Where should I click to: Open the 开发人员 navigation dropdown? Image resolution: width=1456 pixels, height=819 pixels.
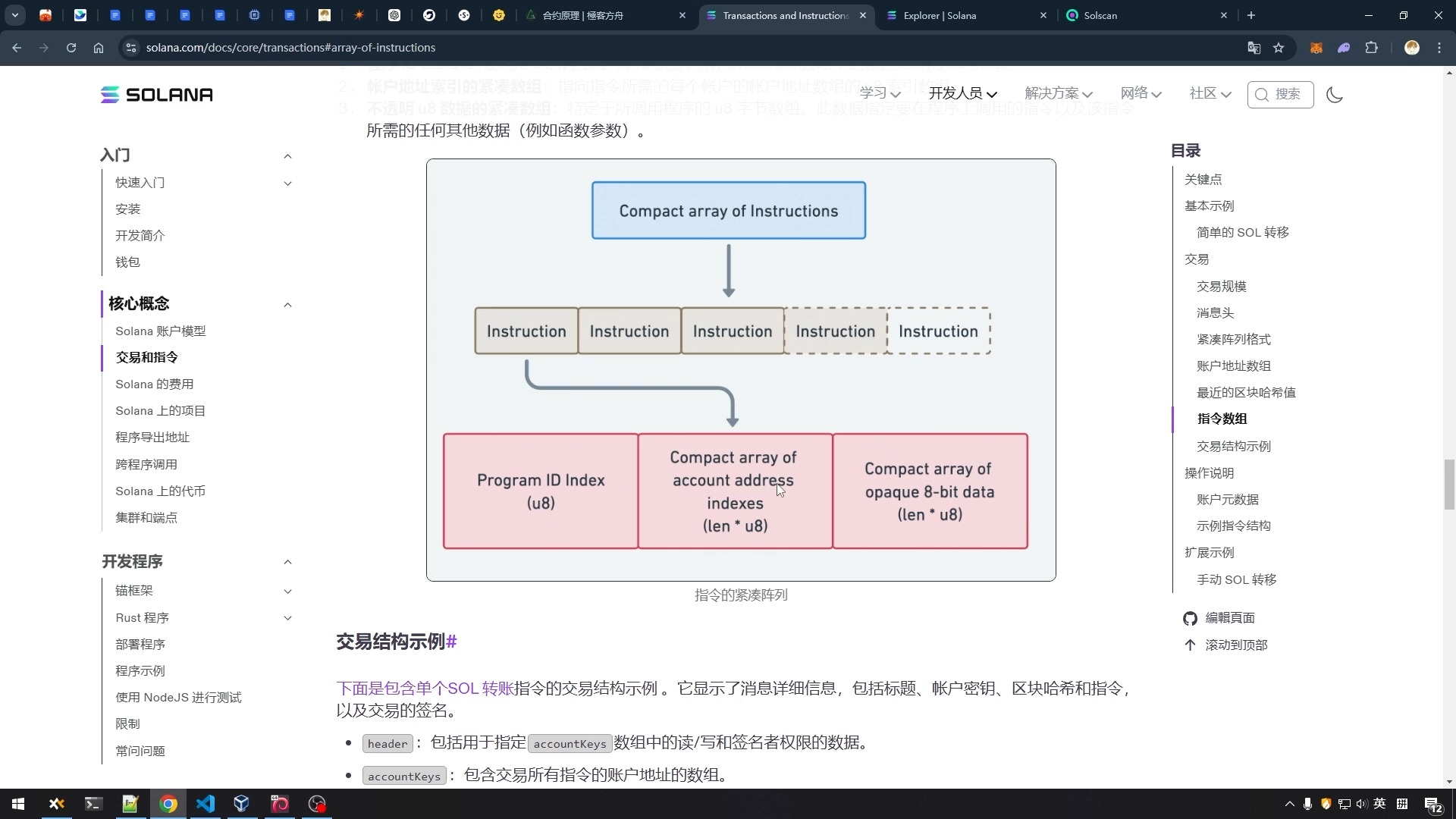tap(962, 93)
